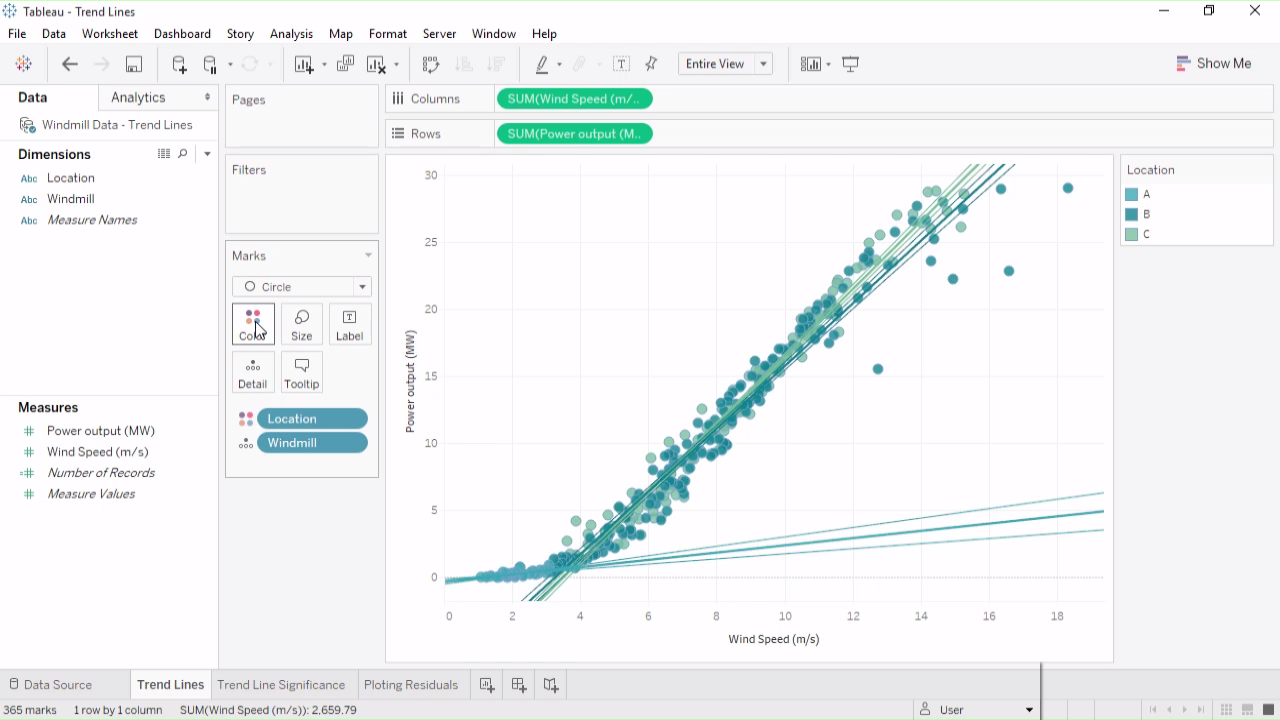This screenshot has width=1280, height=720.
Task: Select the Power output (MW) measure
Action: click(101, 431)
